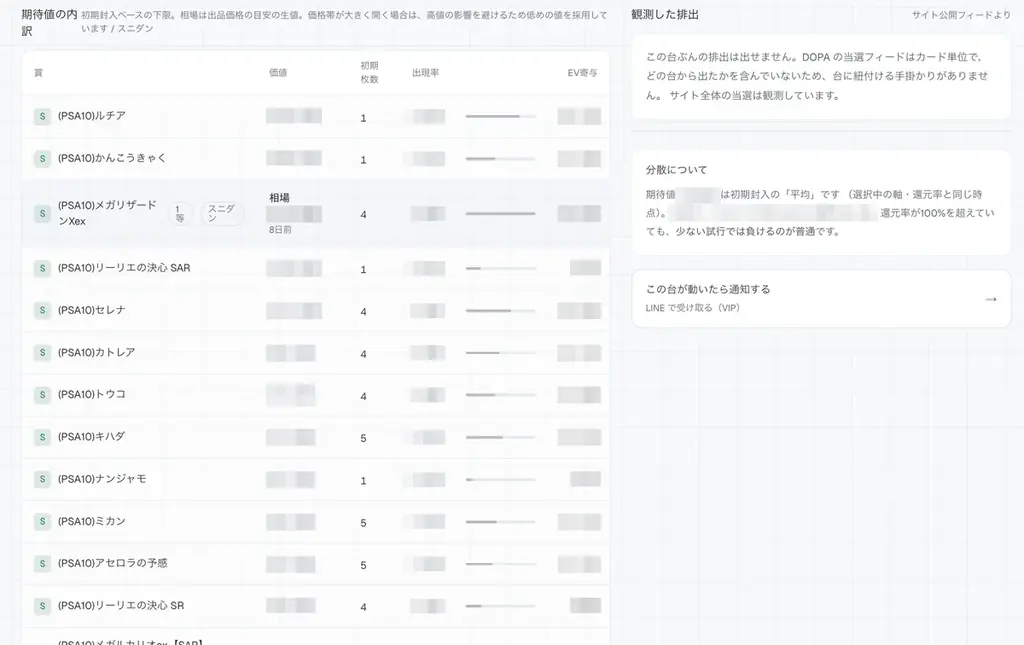Select the (PSA10)トウコ prize name
The image size is (1024, 645).
(x=91, y=394)
